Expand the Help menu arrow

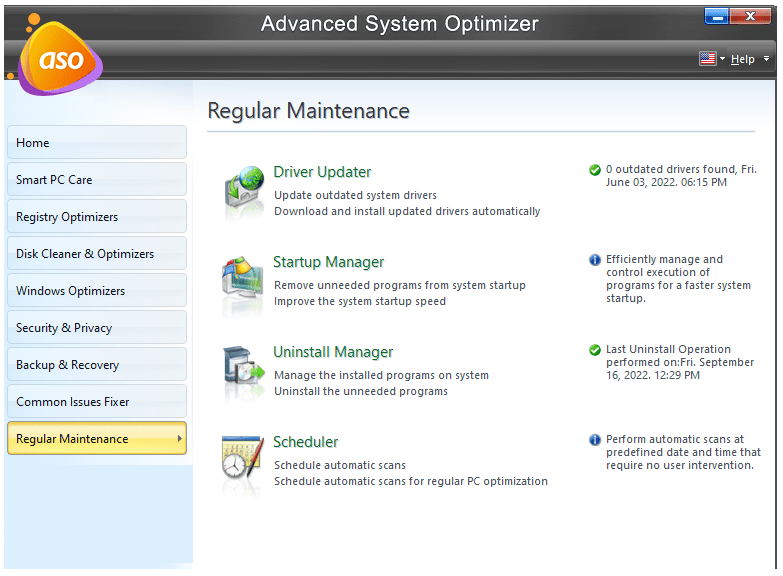766,58
